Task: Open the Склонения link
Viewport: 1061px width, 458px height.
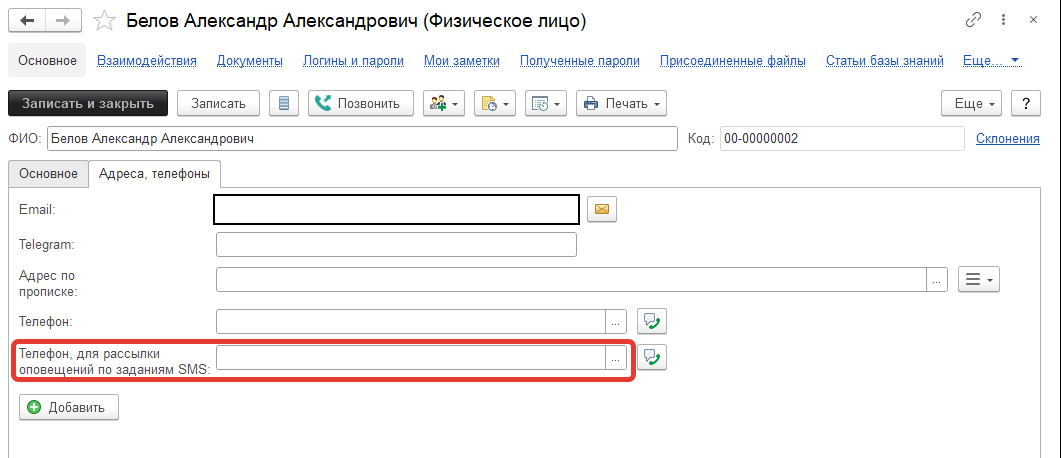Action: (1008, 139)
